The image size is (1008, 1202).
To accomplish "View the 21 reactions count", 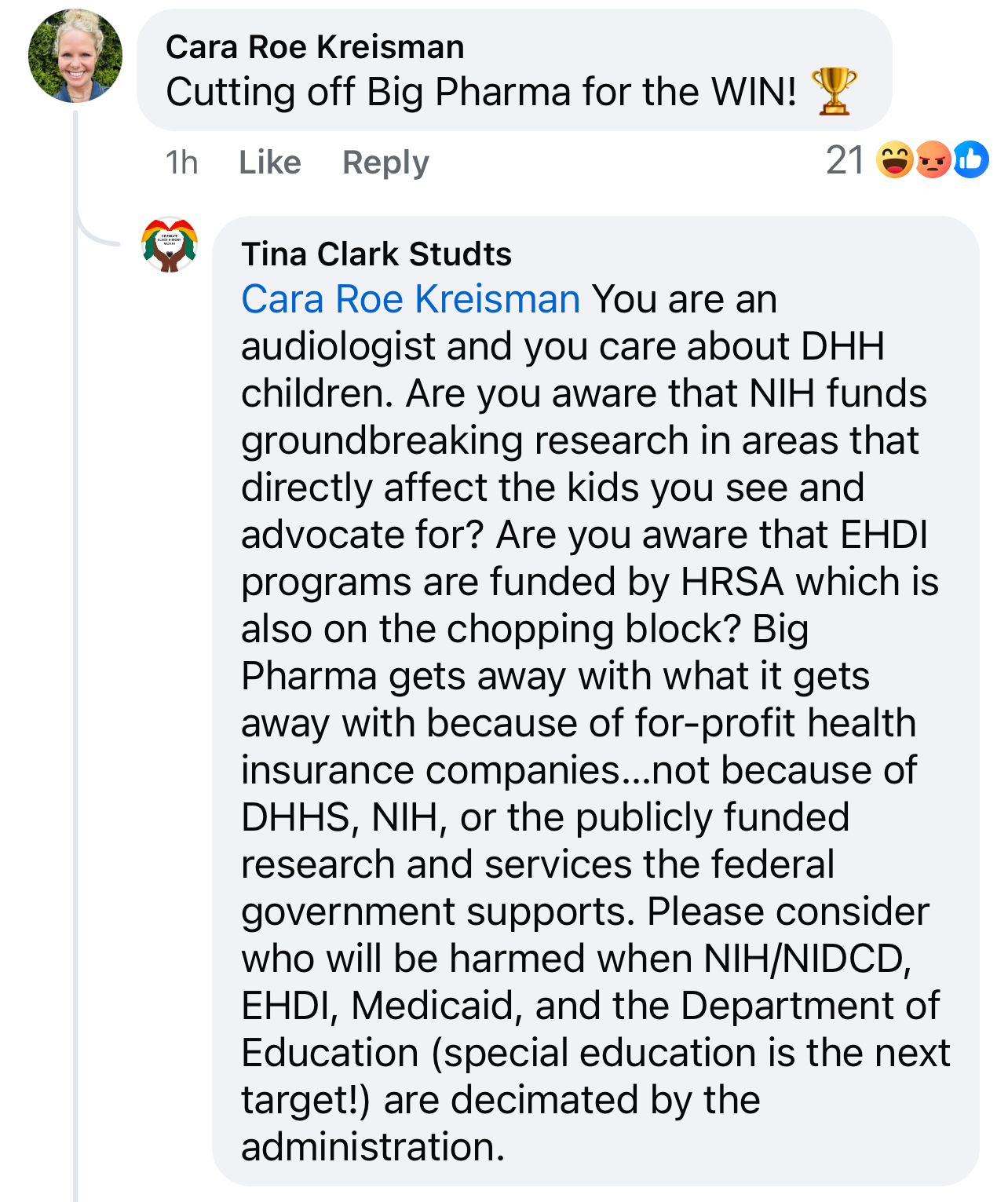I will (x=845, y=161).
